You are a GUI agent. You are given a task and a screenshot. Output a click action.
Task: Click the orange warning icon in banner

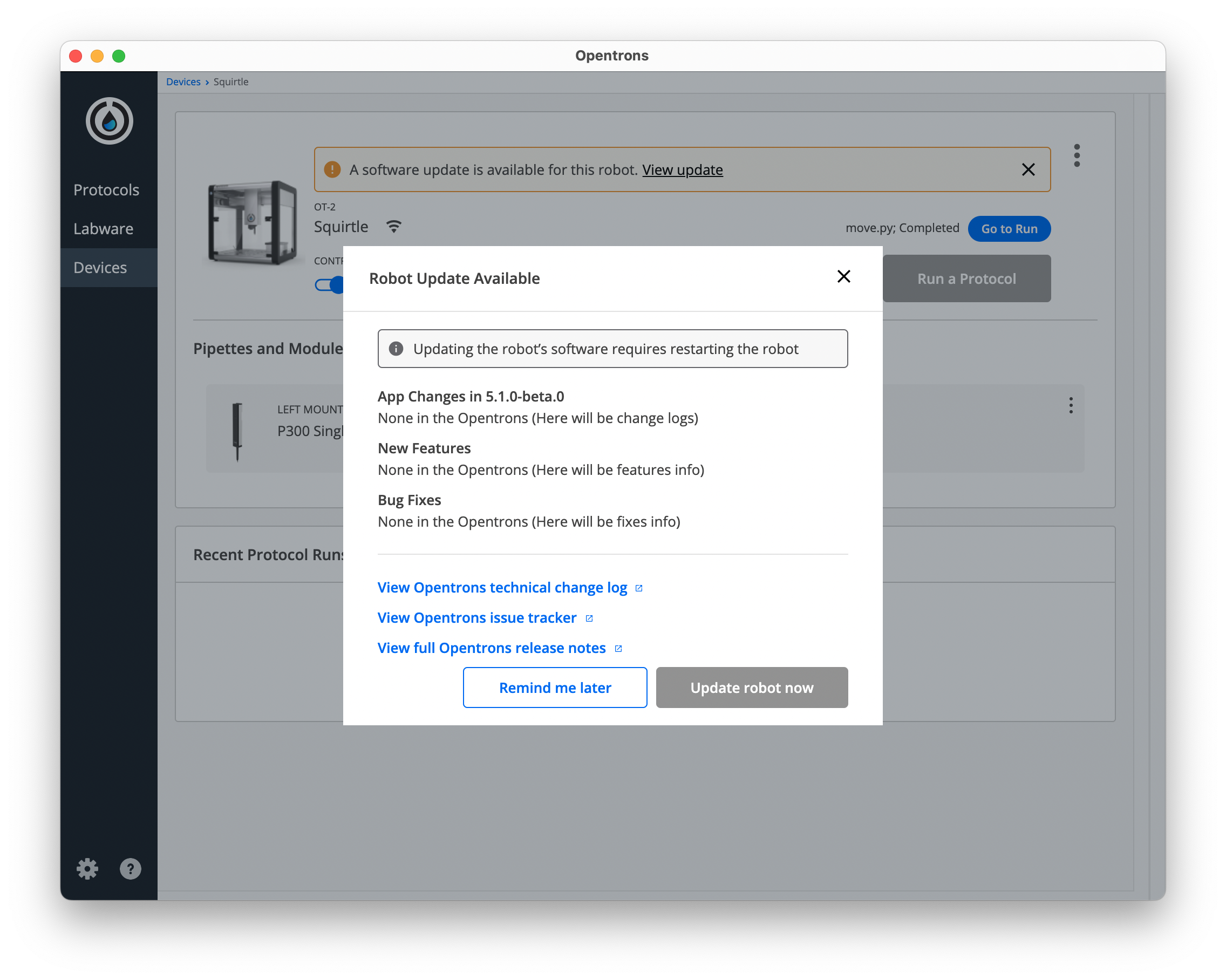[x=332, y=169]
